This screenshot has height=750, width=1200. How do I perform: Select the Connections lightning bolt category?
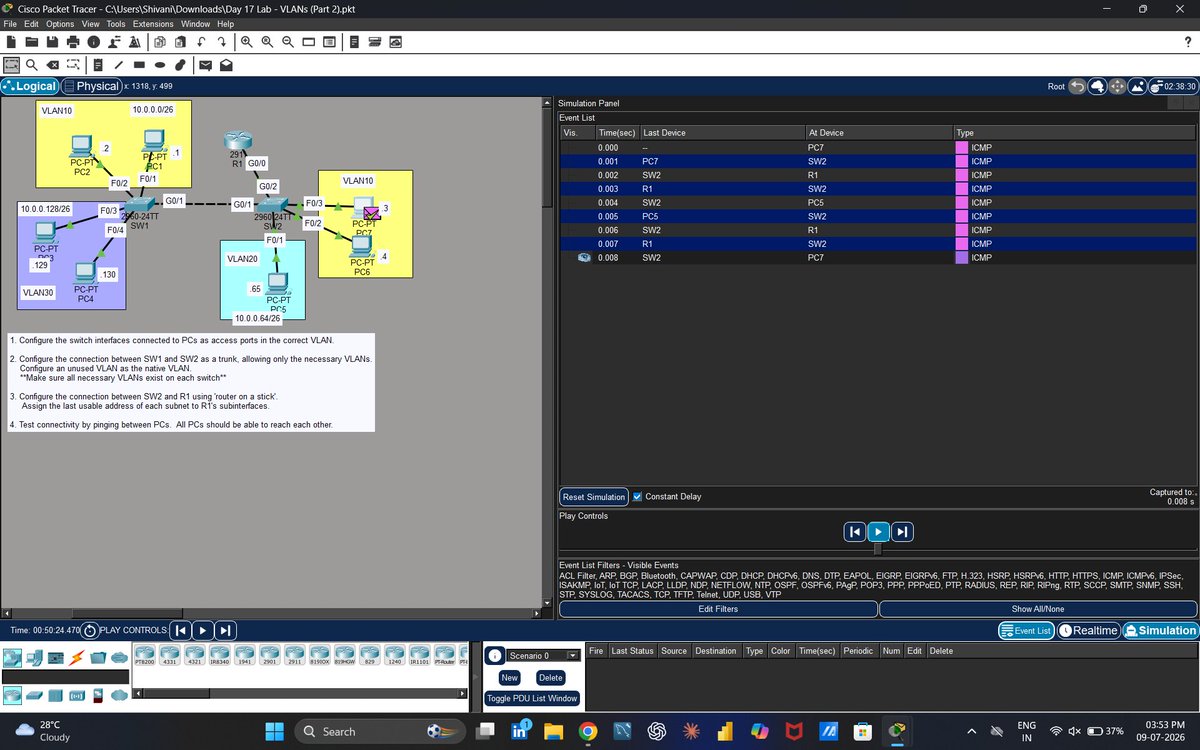76,657
